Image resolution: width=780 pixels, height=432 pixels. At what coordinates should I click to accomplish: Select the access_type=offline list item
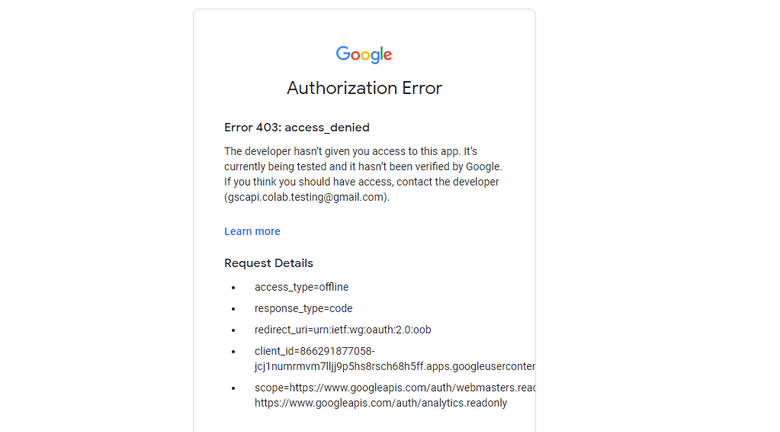coord(301,287)
